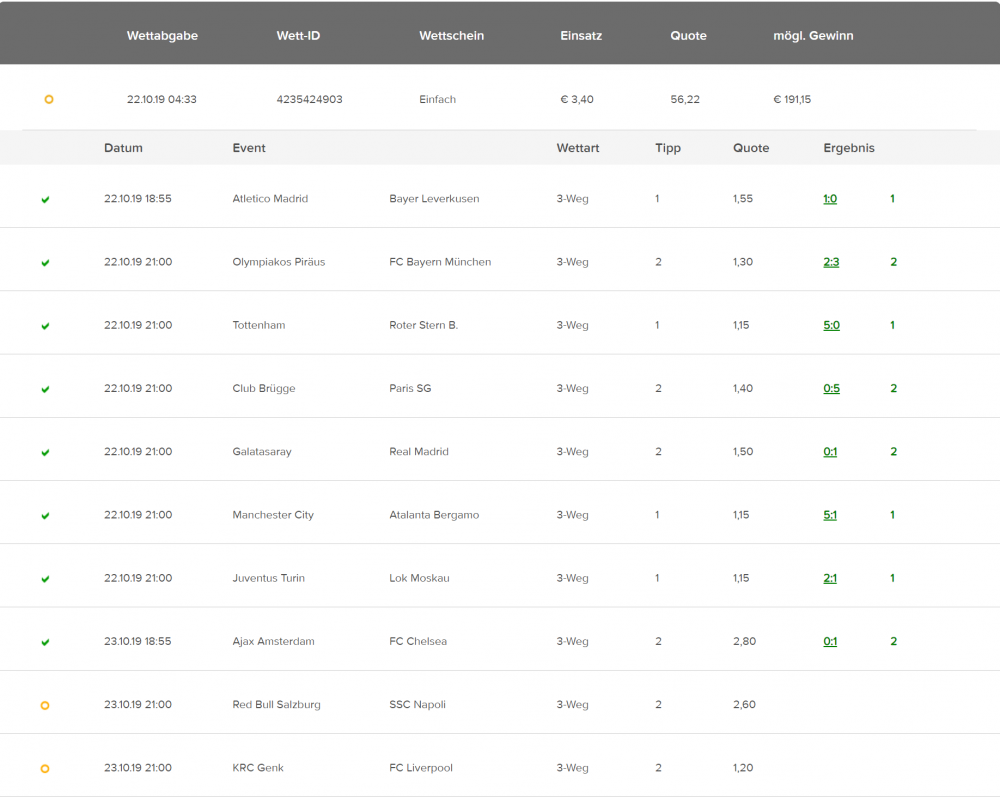Open the 2:3 result link for Olympiakos match
Screen dimensions: 1000x797
831,262
